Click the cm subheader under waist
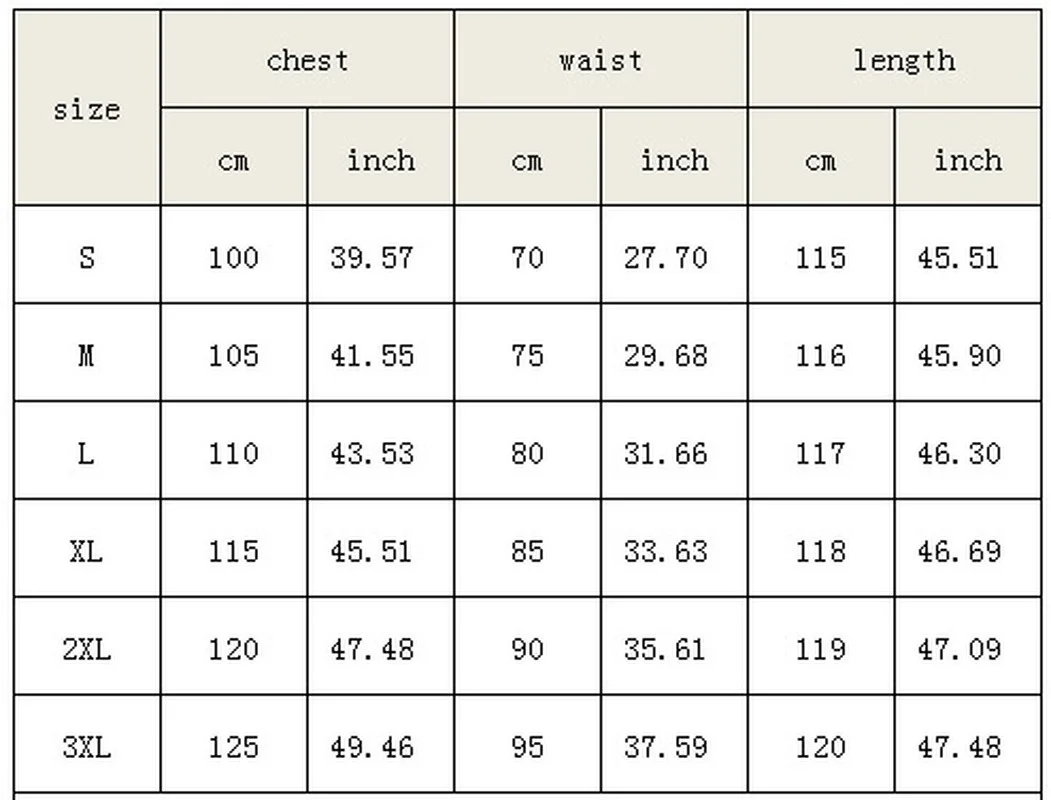1051x800 pixels. [527, 160]
